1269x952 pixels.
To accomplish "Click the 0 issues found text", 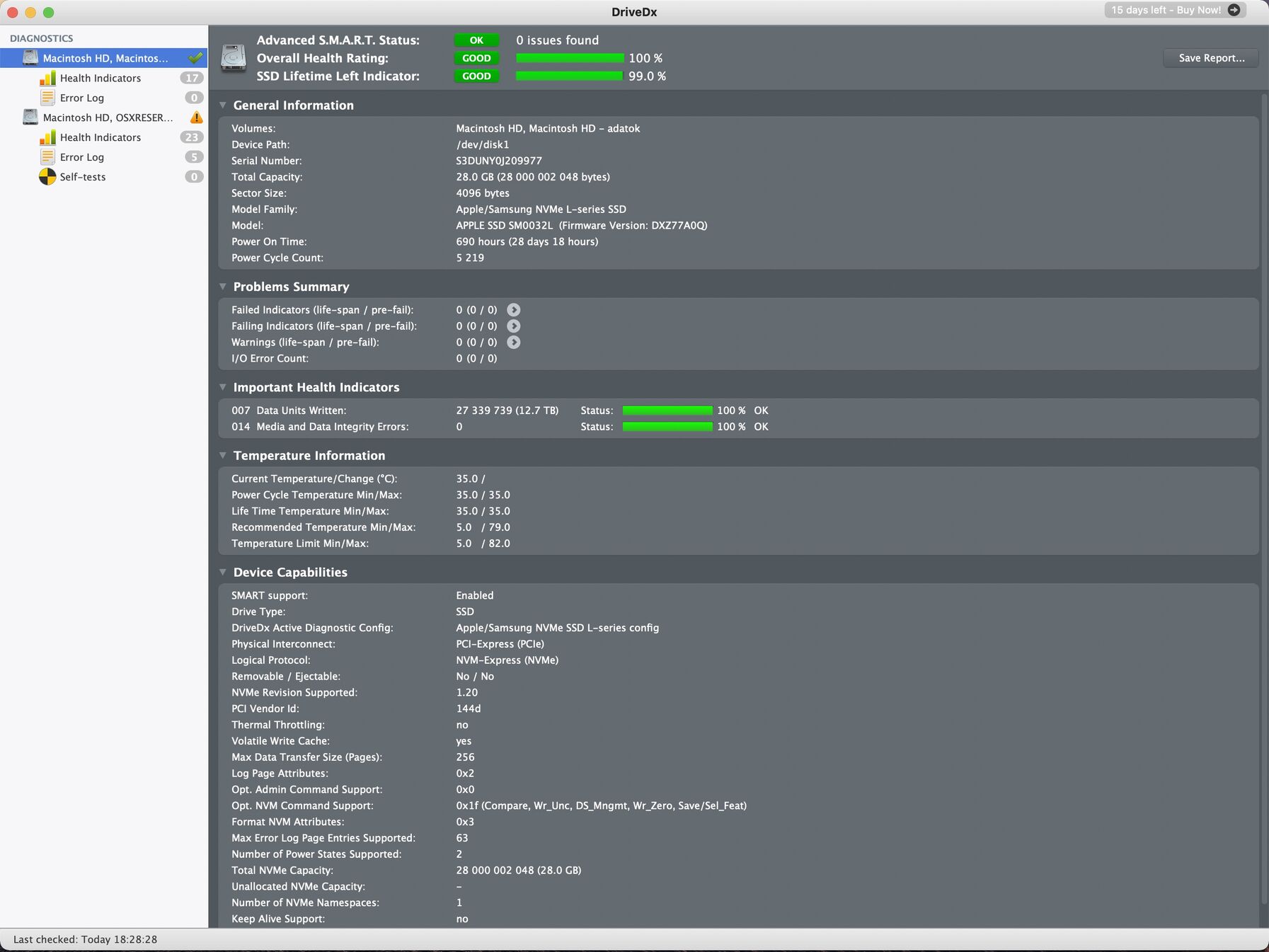I will (x=558, y=40).
